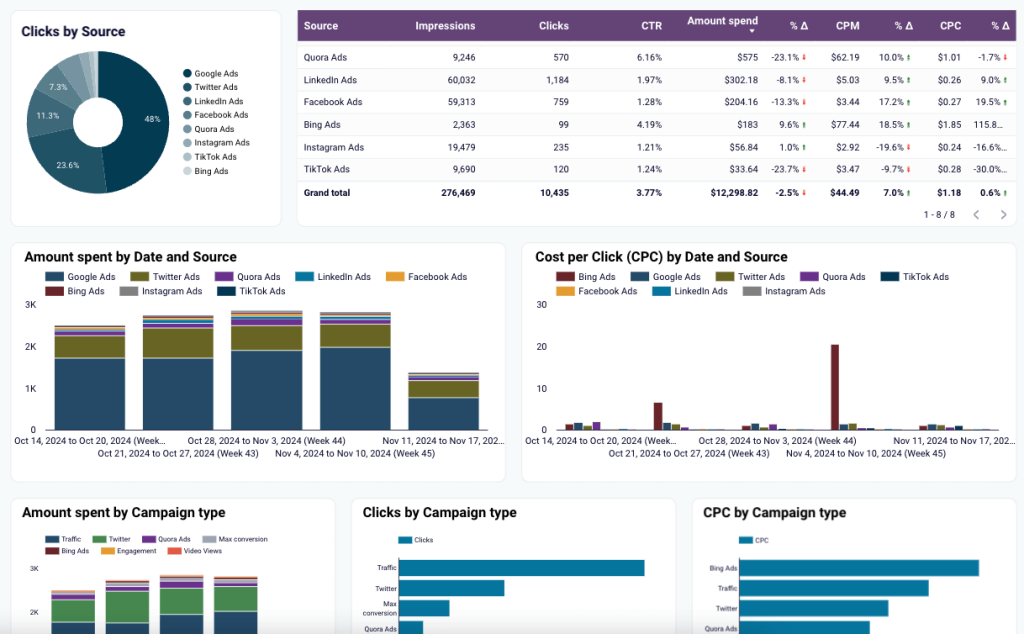1024x634 pixels.
Task: Go to previous table page arrow
Action: (976, 215)
